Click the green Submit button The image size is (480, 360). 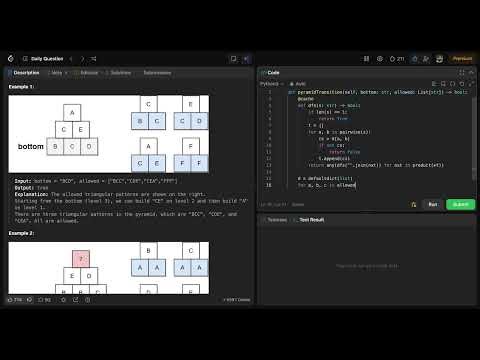[460, 204]
